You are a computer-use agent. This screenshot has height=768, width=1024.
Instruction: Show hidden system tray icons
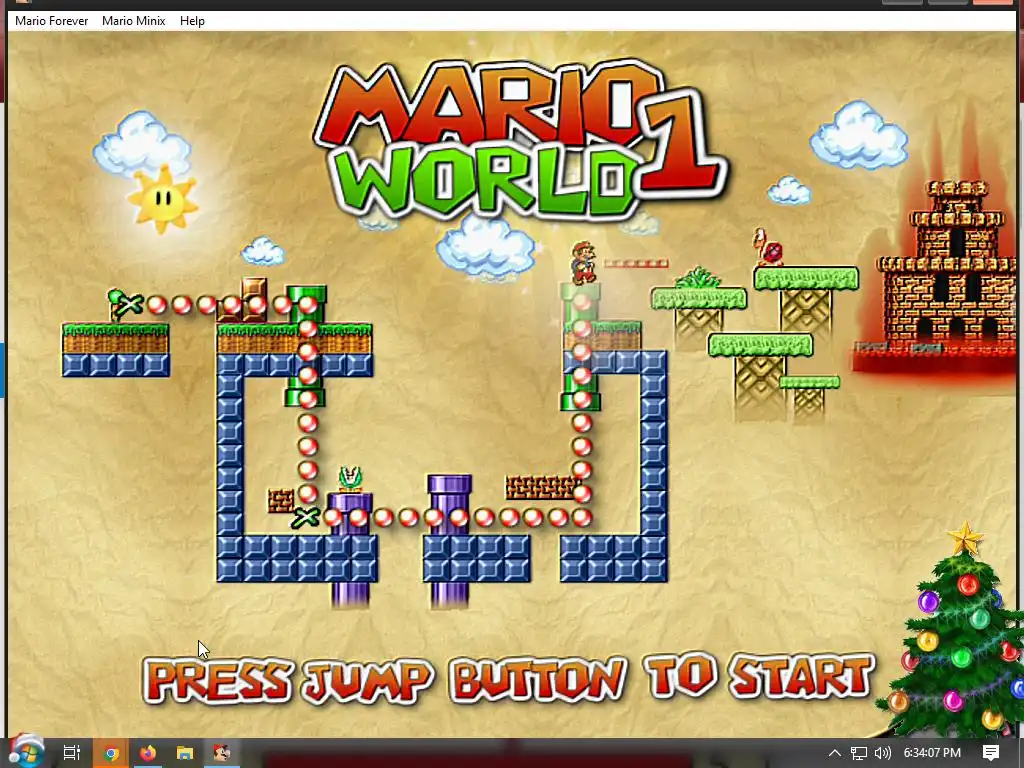click(x=834, y=753)
